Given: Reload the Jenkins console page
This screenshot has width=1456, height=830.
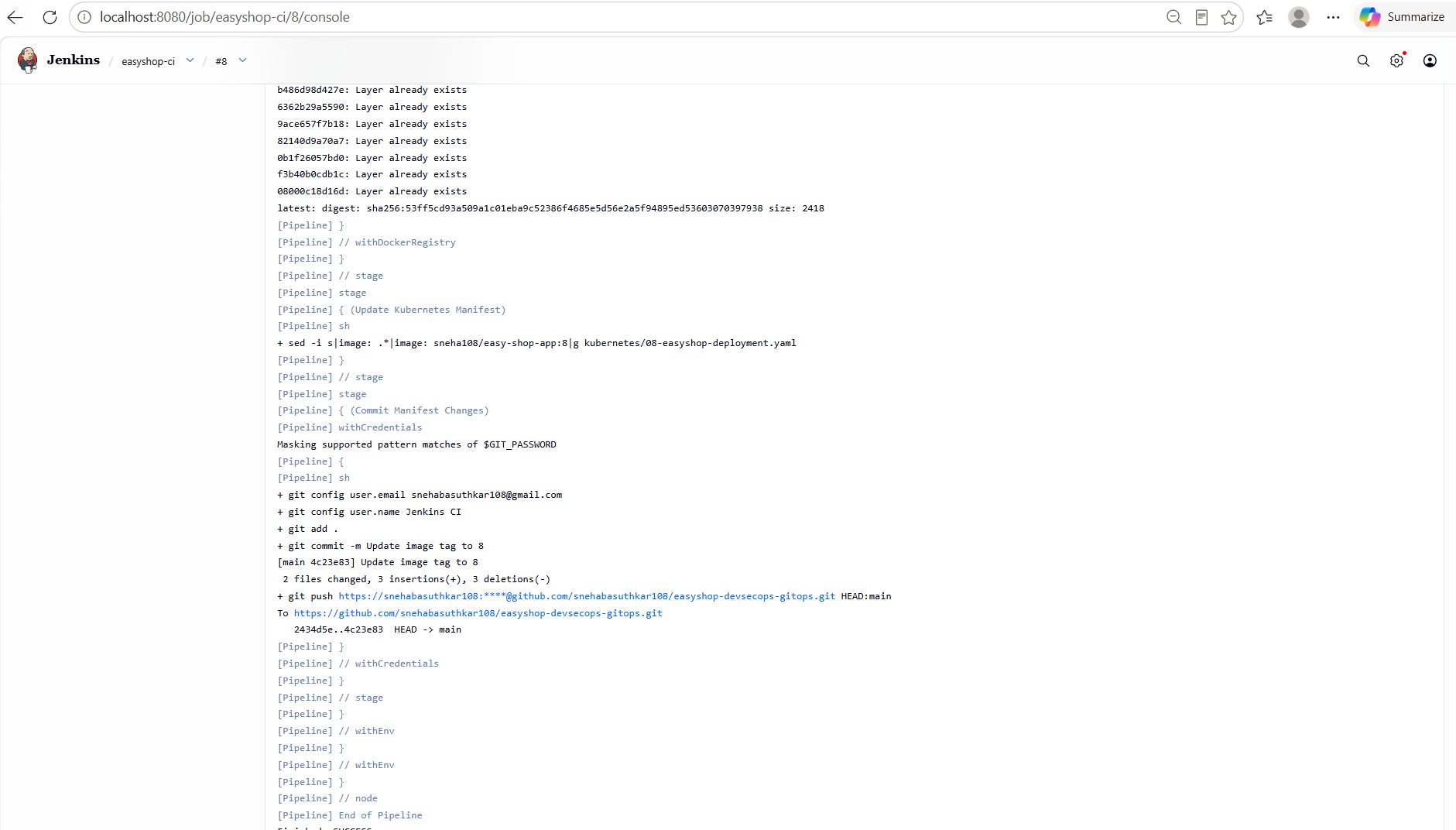Looking at the screenshot, I should click(50, 17).
